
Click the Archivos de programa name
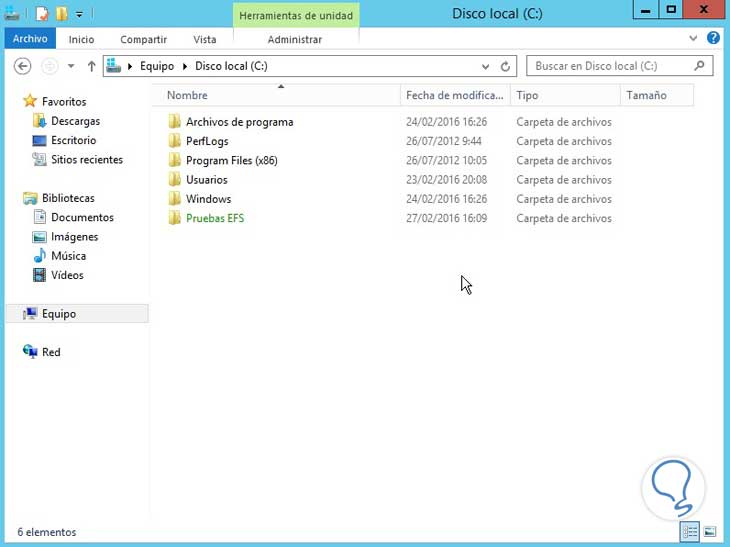(239, 122)
